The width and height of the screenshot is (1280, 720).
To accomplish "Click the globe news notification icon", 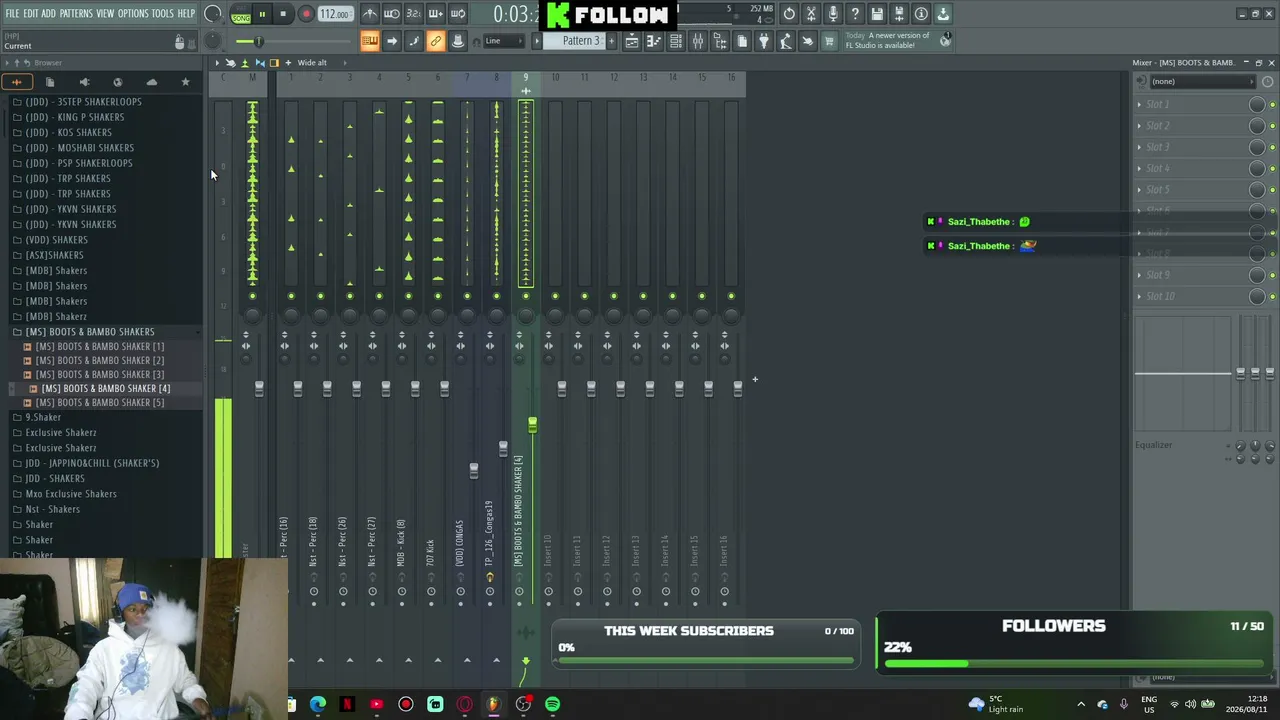I will click(x=945, y=41).
